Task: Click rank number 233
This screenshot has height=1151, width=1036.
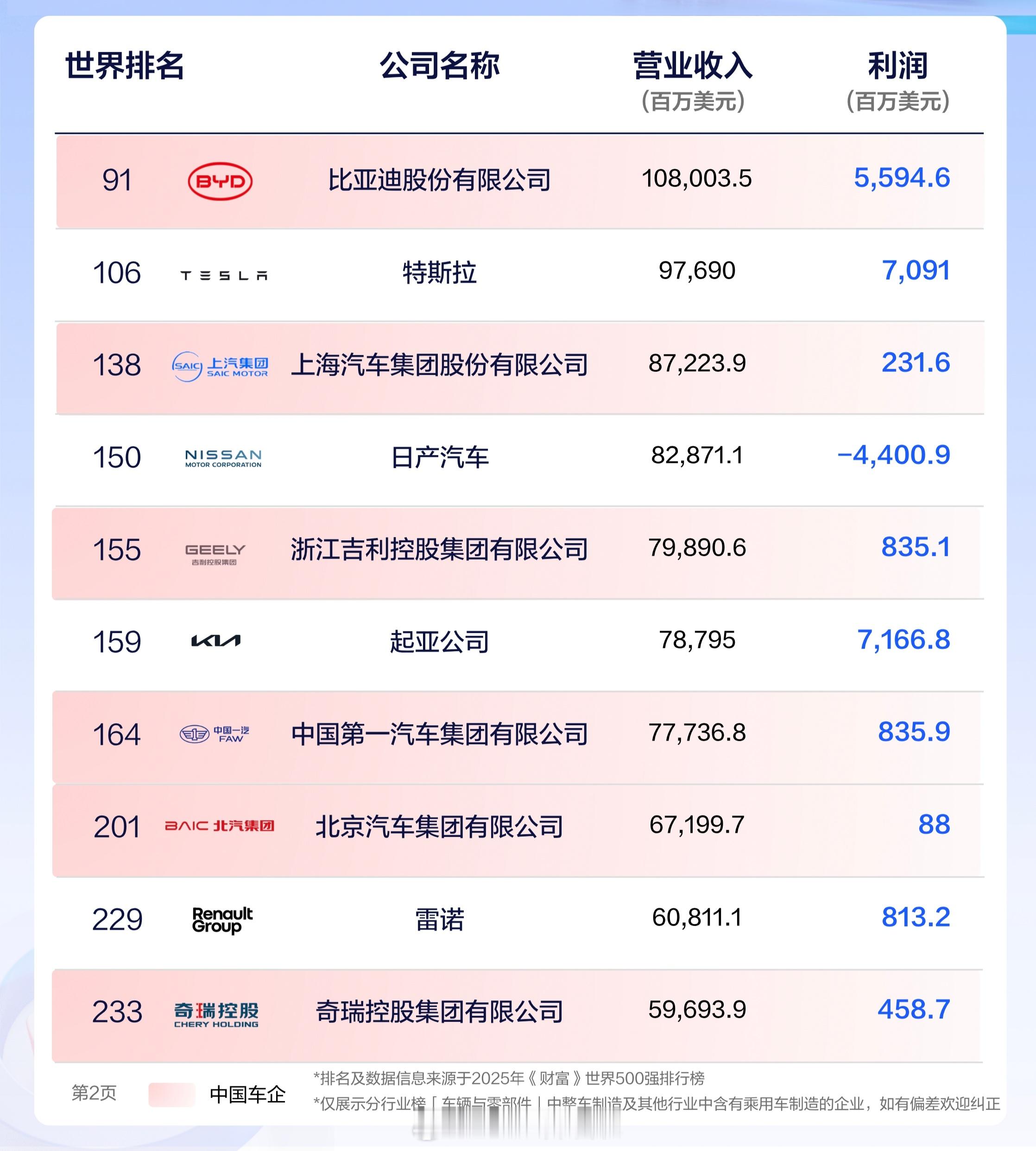Action: [x=117, y=1012]
